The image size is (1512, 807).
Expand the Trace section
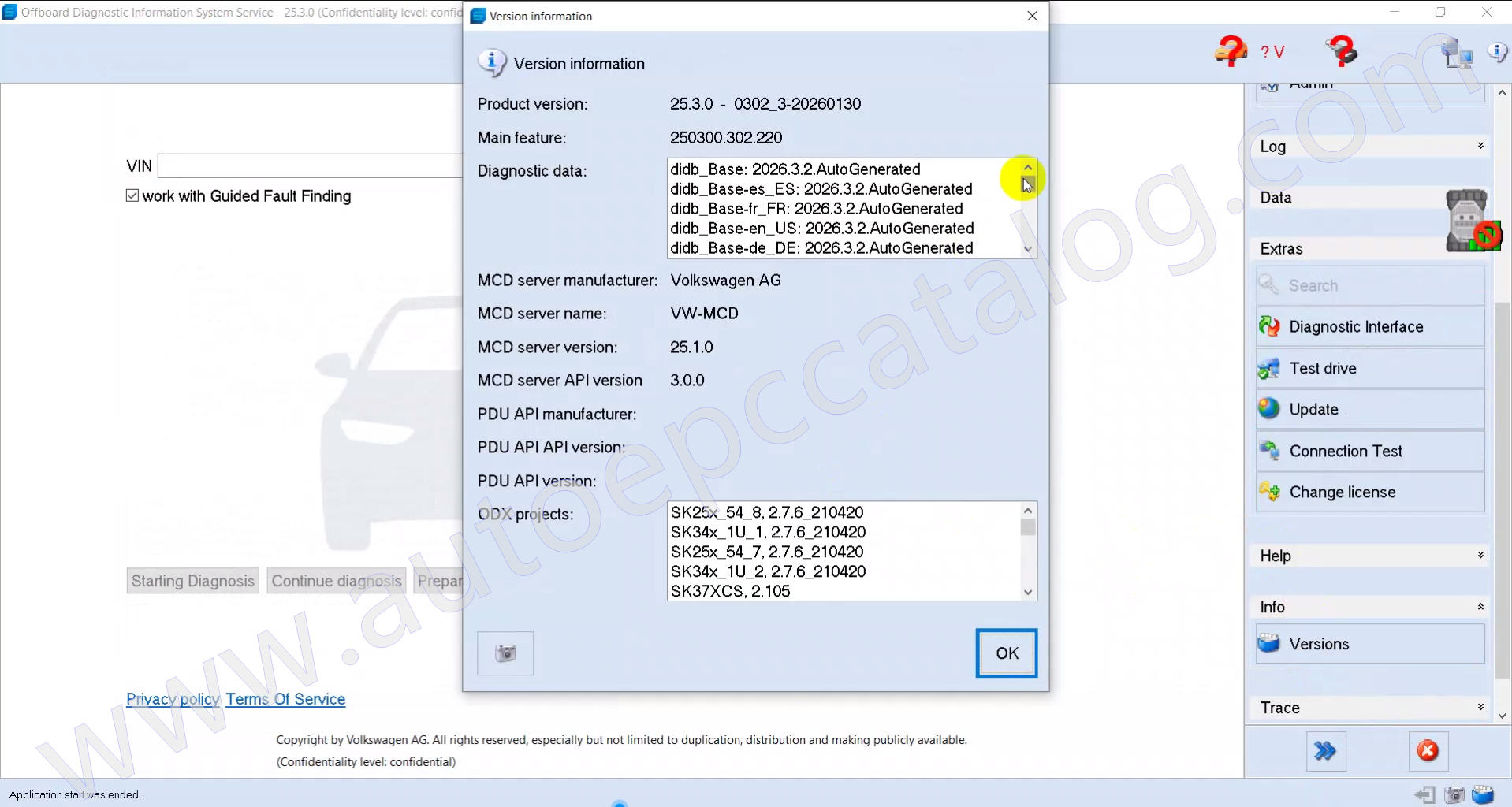(x=1369, y=708)
